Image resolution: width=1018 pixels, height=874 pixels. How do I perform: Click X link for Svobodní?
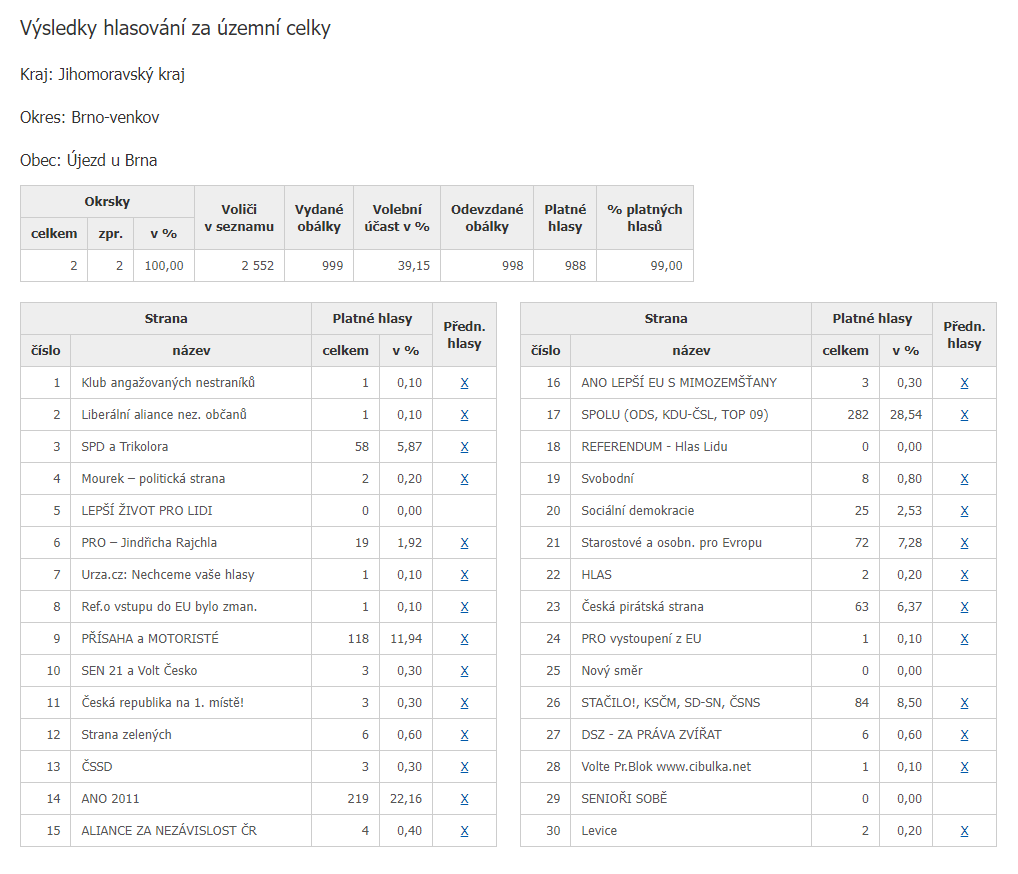point(964,479)
